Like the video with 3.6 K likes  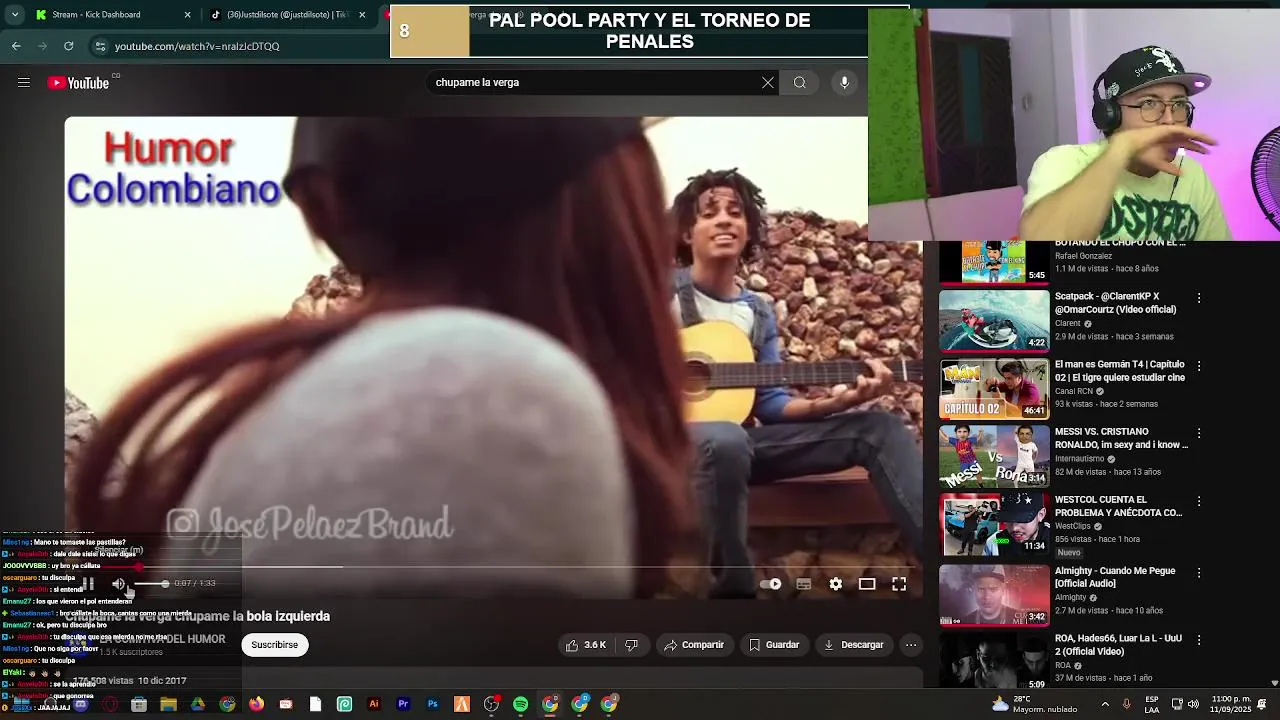[586, 645]
